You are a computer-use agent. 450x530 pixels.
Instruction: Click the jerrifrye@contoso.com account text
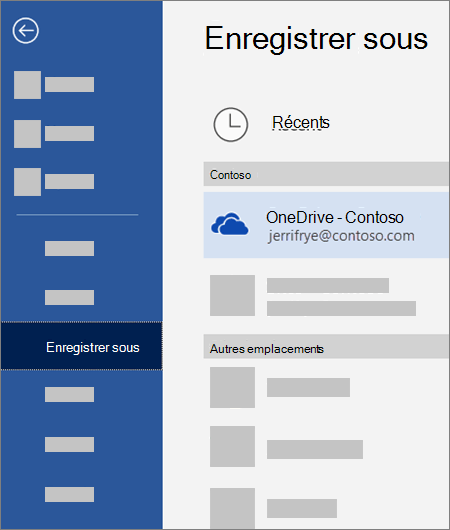(x=341, y=236)
